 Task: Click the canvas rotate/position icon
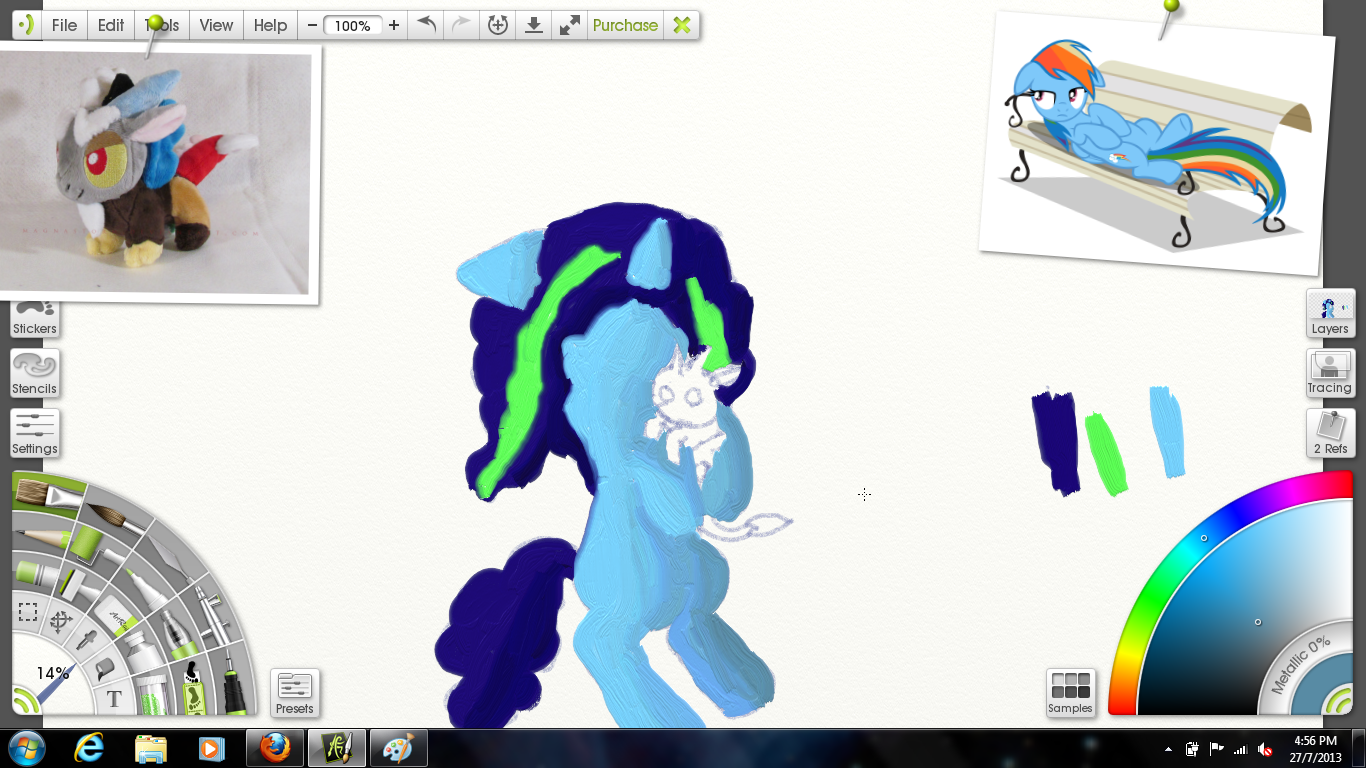[x=497, y=25]
